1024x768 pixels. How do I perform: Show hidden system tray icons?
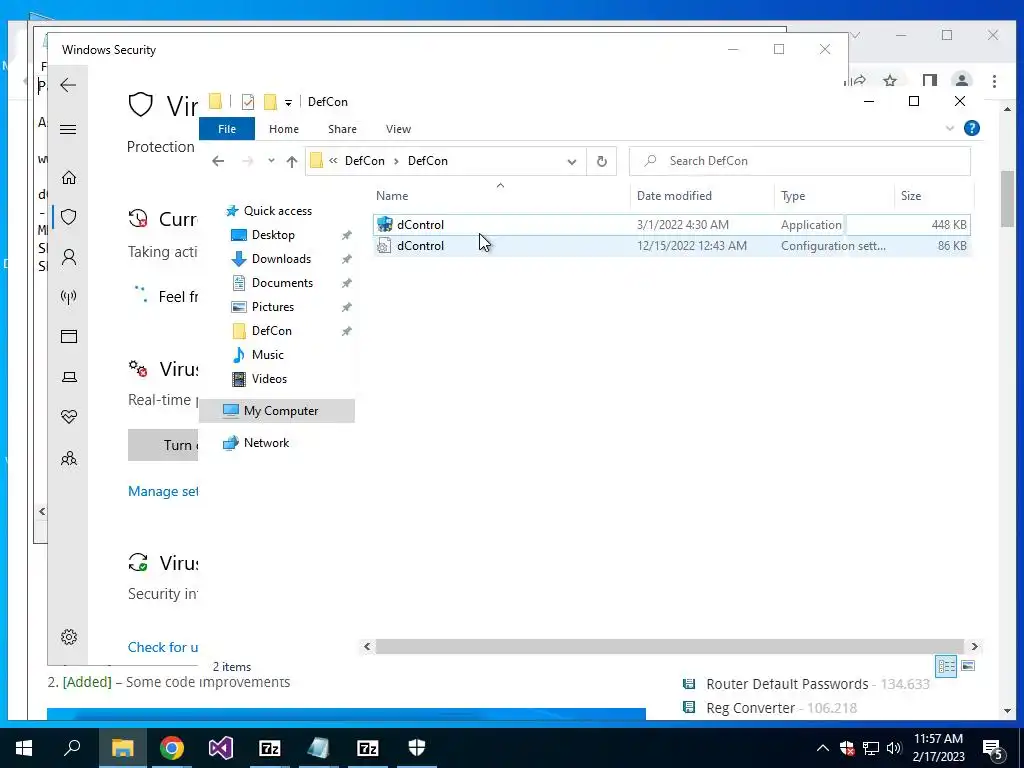pos(823,748)
